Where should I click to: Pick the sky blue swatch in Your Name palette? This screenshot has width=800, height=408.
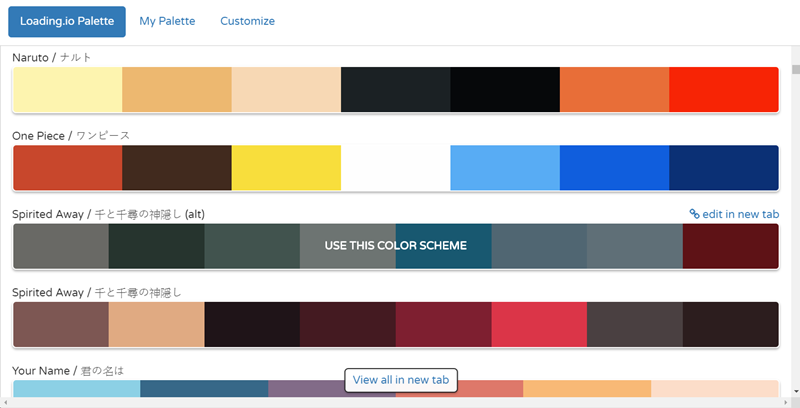[x=76, y=389]
